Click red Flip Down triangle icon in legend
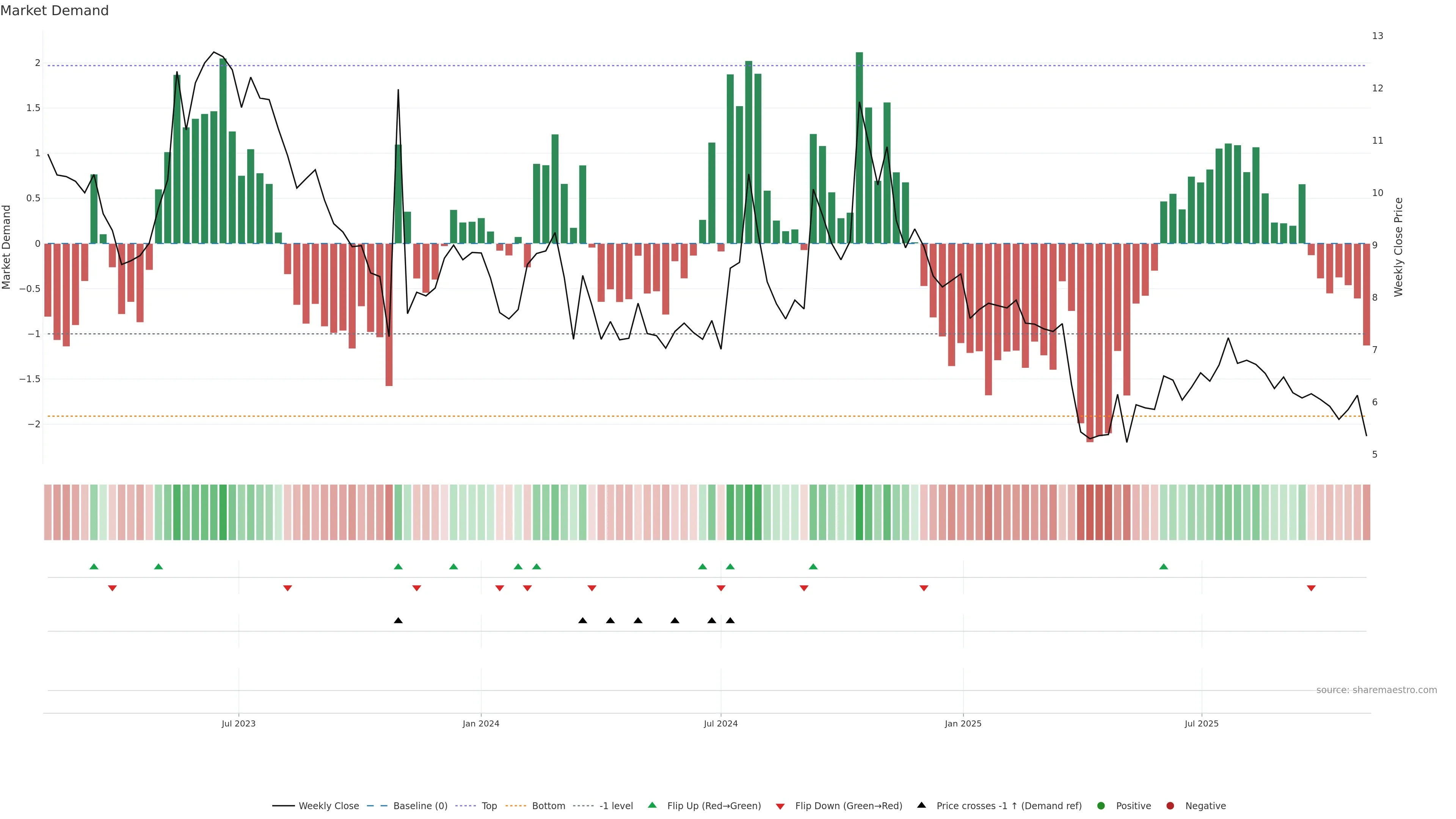Viewport: 1456px width, 819px height. (780, 806)
